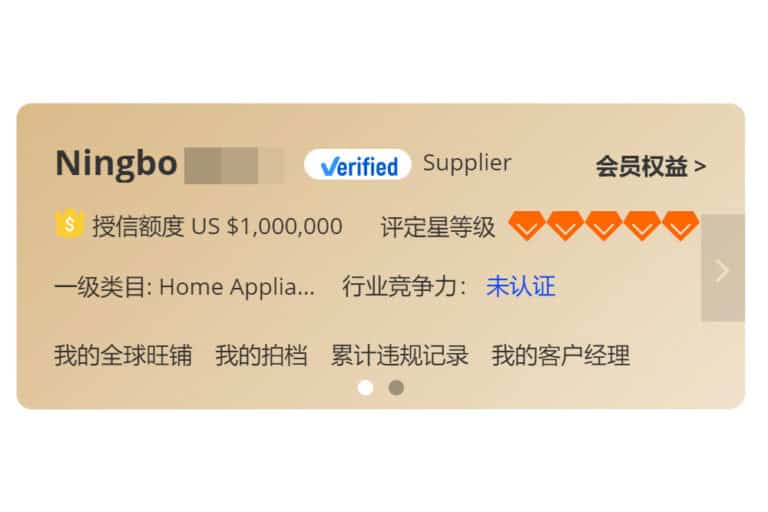Screen dimensions: 768x512
Task: Click the Verified badge
Action: pos(358,165)
